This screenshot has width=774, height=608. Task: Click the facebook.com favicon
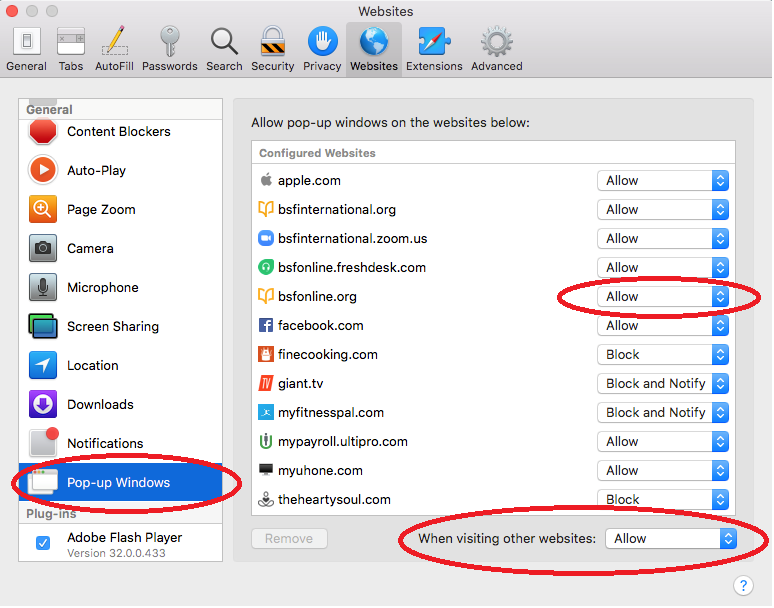point(266,325)
